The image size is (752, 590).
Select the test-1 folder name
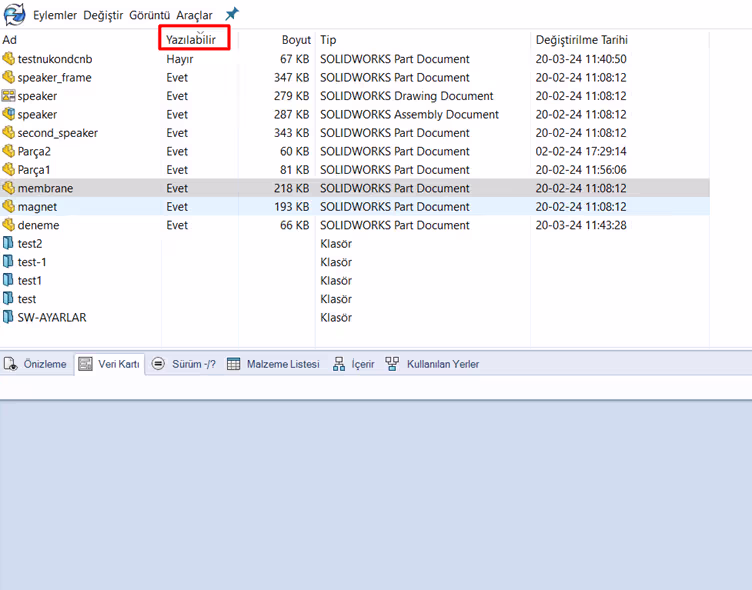(x=32, y=262)
